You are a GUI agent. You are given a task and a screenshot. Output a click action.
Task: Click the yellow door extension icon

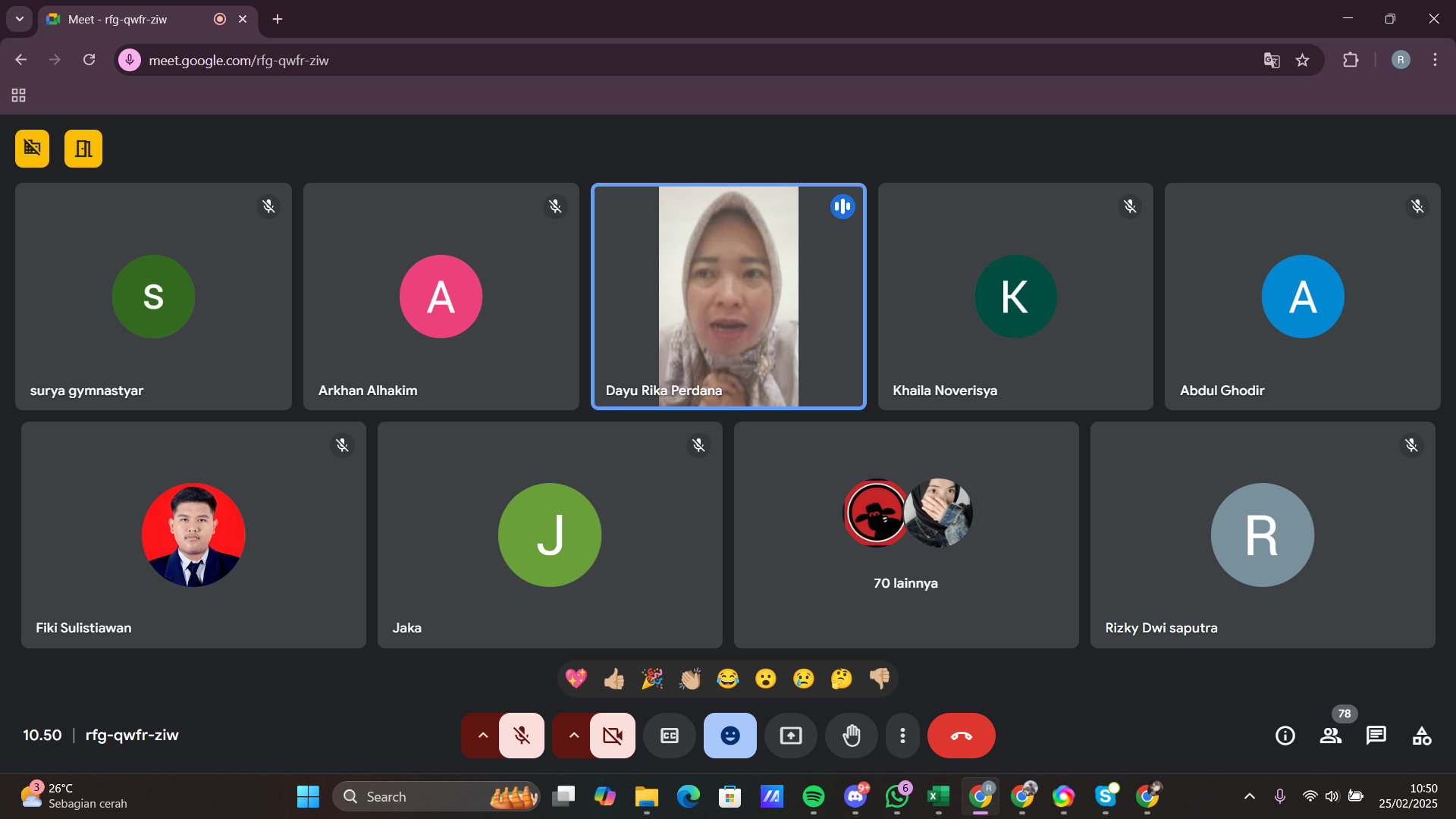click(x=83, y=149)
